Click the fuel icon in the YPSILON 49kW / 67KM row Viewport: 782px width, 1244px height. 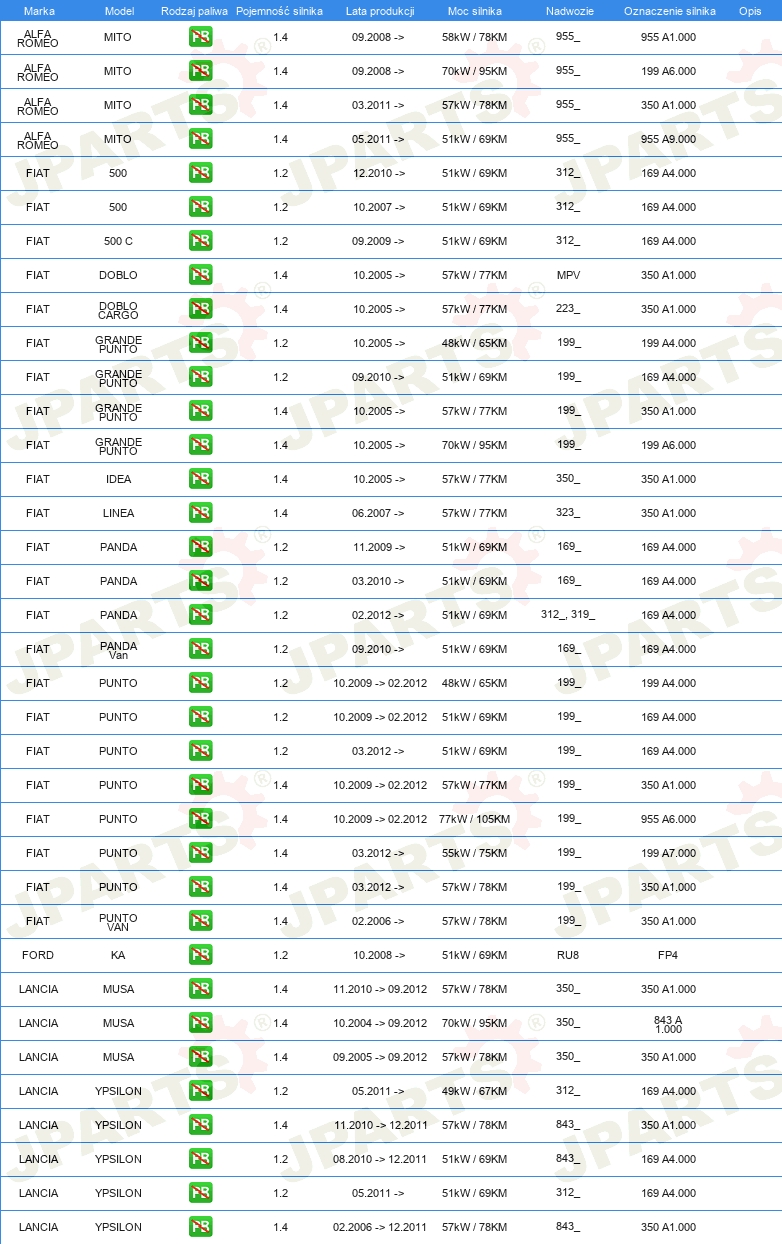pos(200,1091)
